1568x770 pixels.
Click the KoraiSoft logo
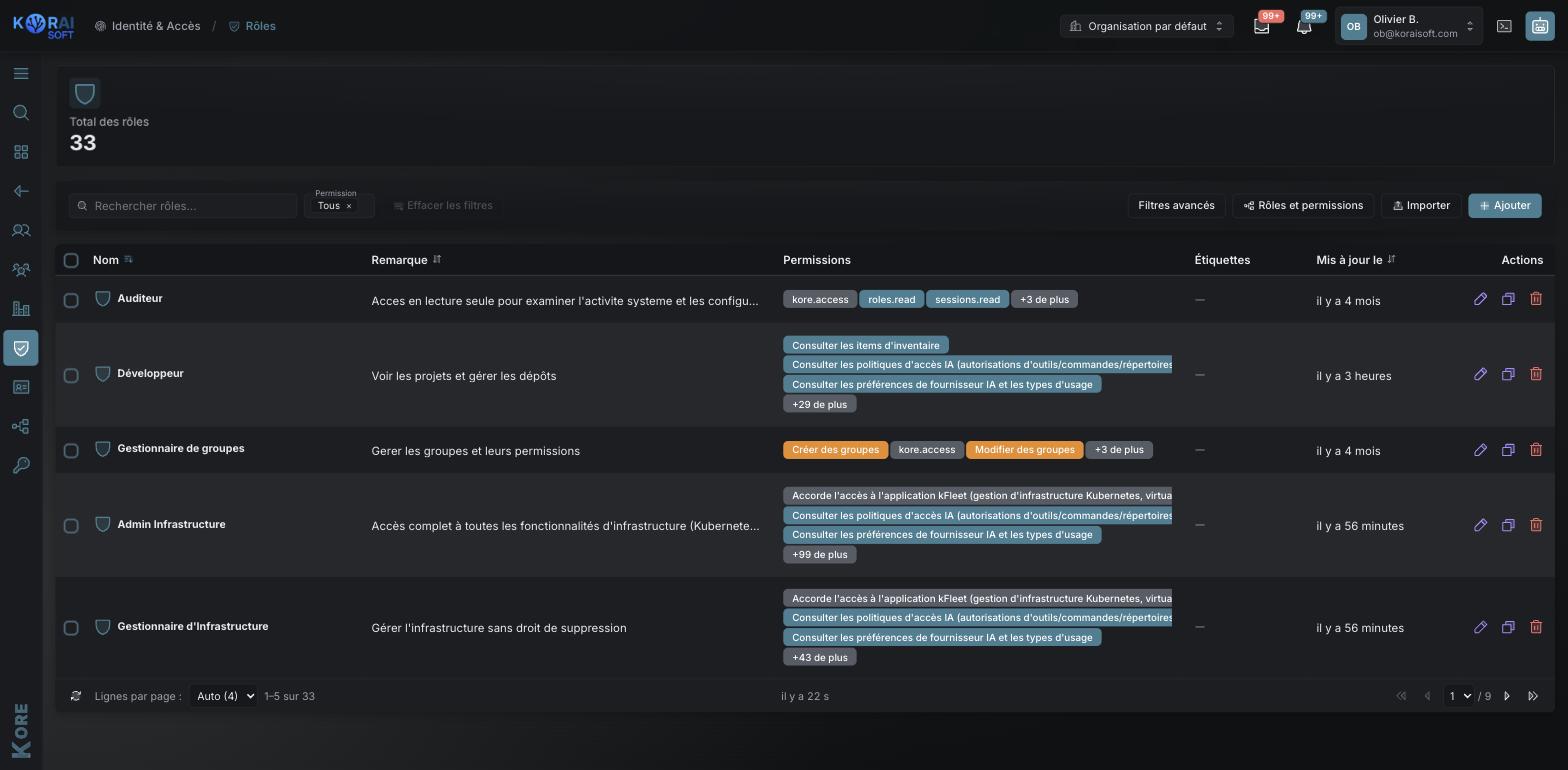coord(43,26)
